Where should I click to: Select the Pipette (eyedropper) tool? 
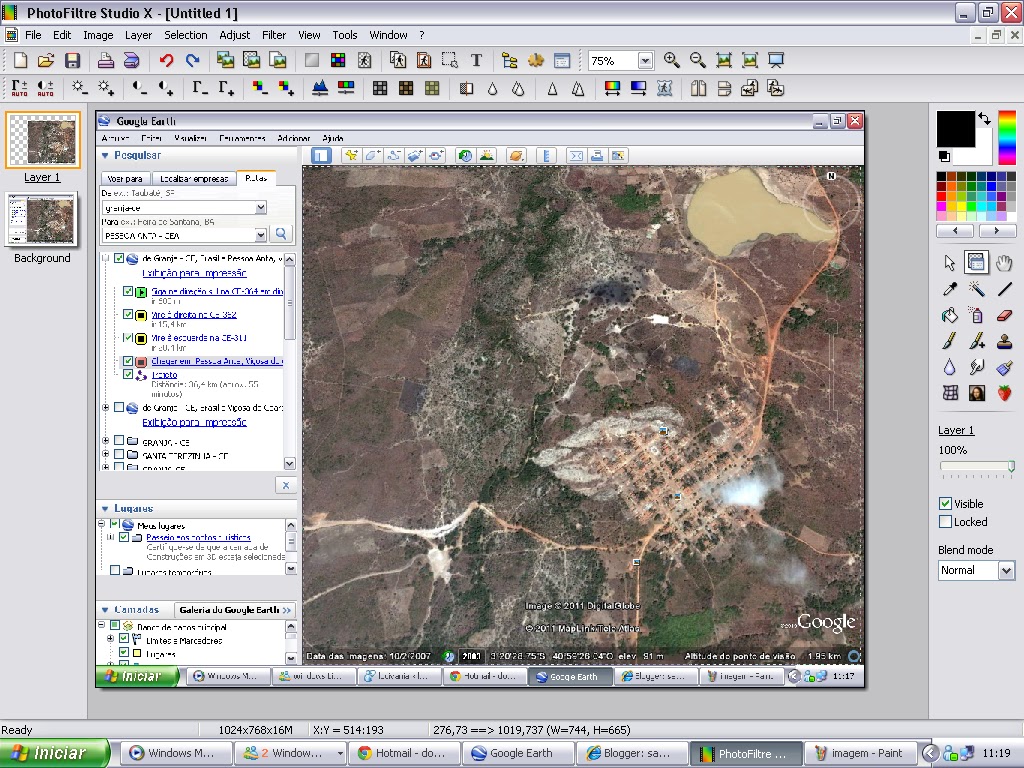950,289
